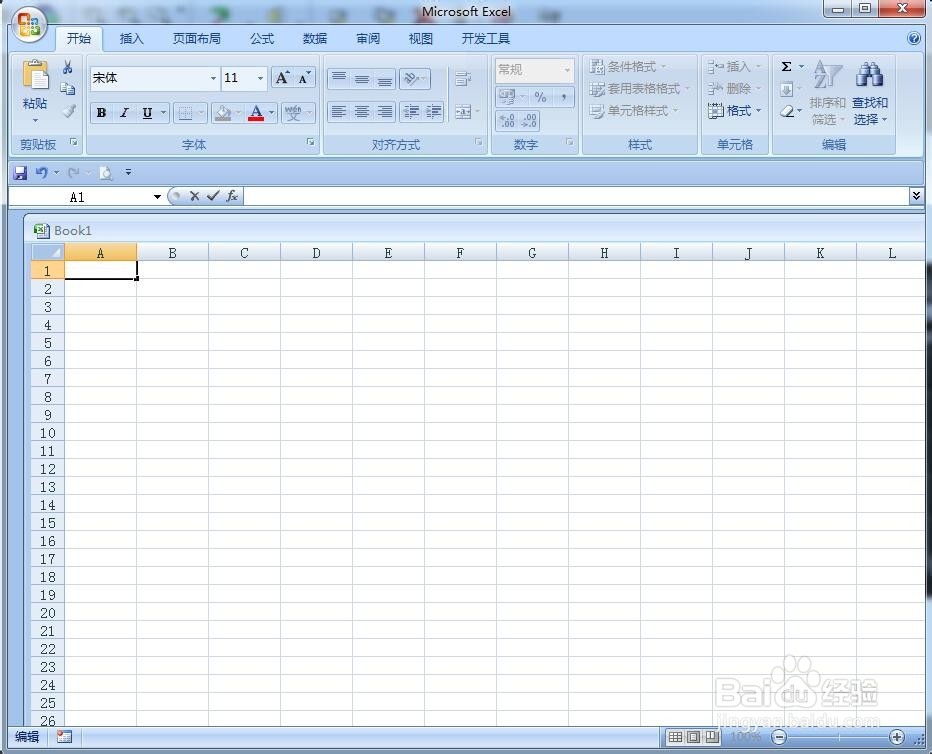Click the fill color bucket icon
This screenshot has width=932, height=754.
(223, 112)
